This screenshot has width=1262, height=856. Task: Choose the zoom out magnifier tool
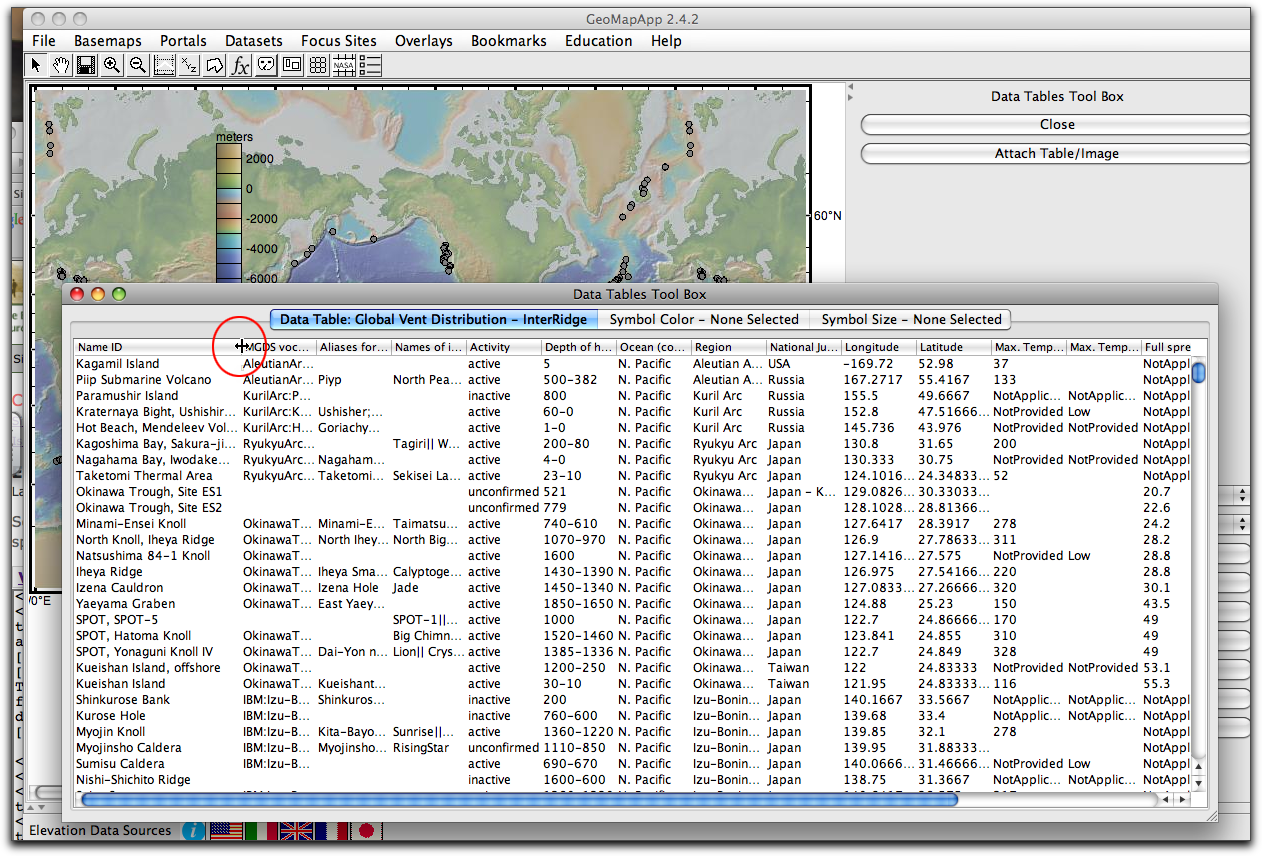pyautogui.click(x=138, y=66)
